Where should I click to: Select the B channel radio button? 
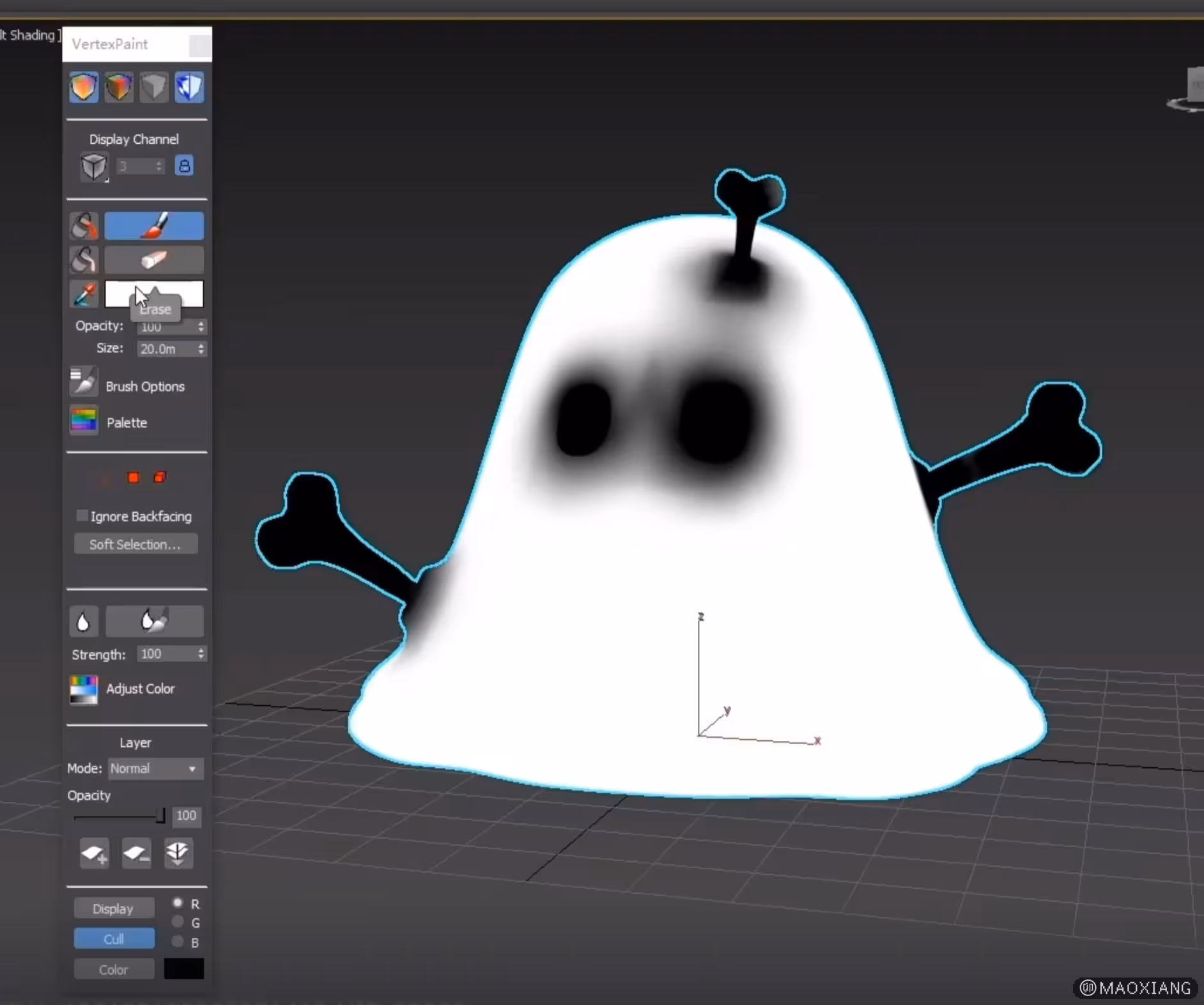pyautogui.click(x=178, y=942)
